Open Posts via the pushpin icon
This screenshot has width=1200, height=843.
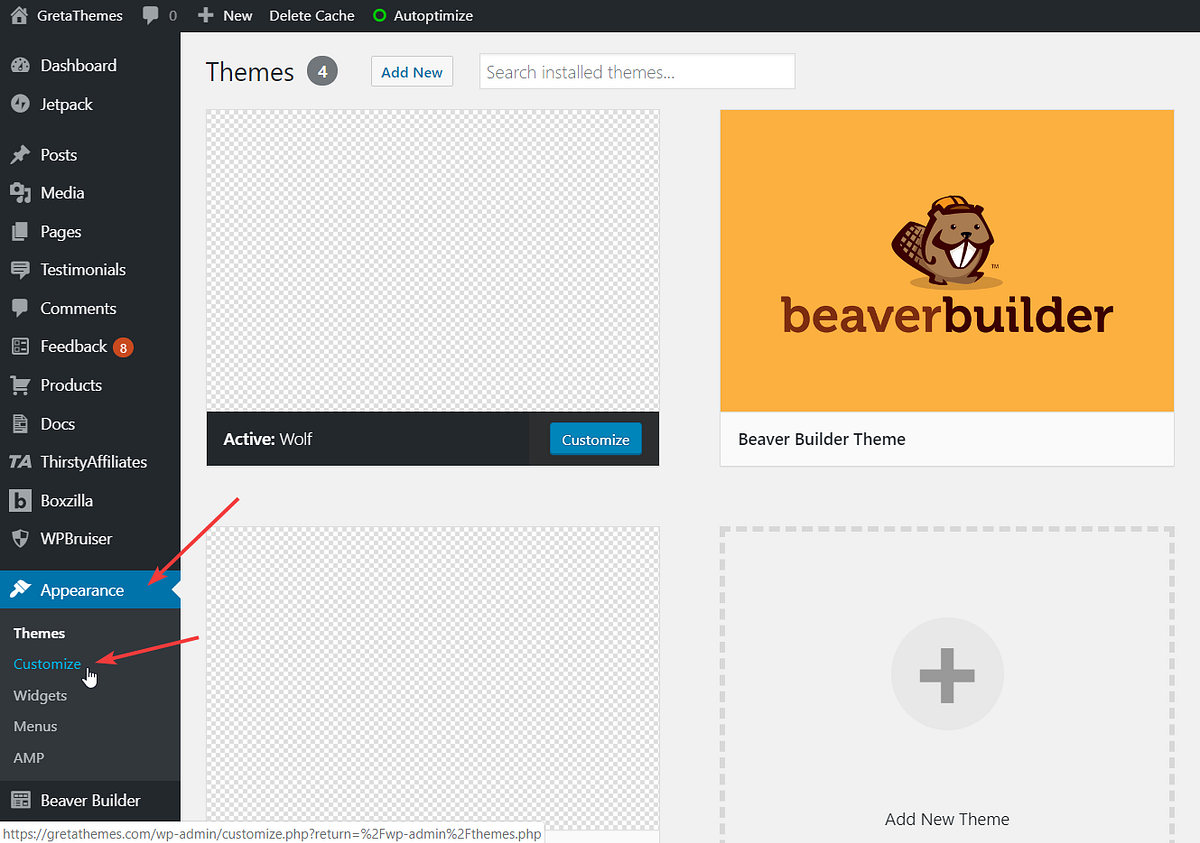[21, 154]
